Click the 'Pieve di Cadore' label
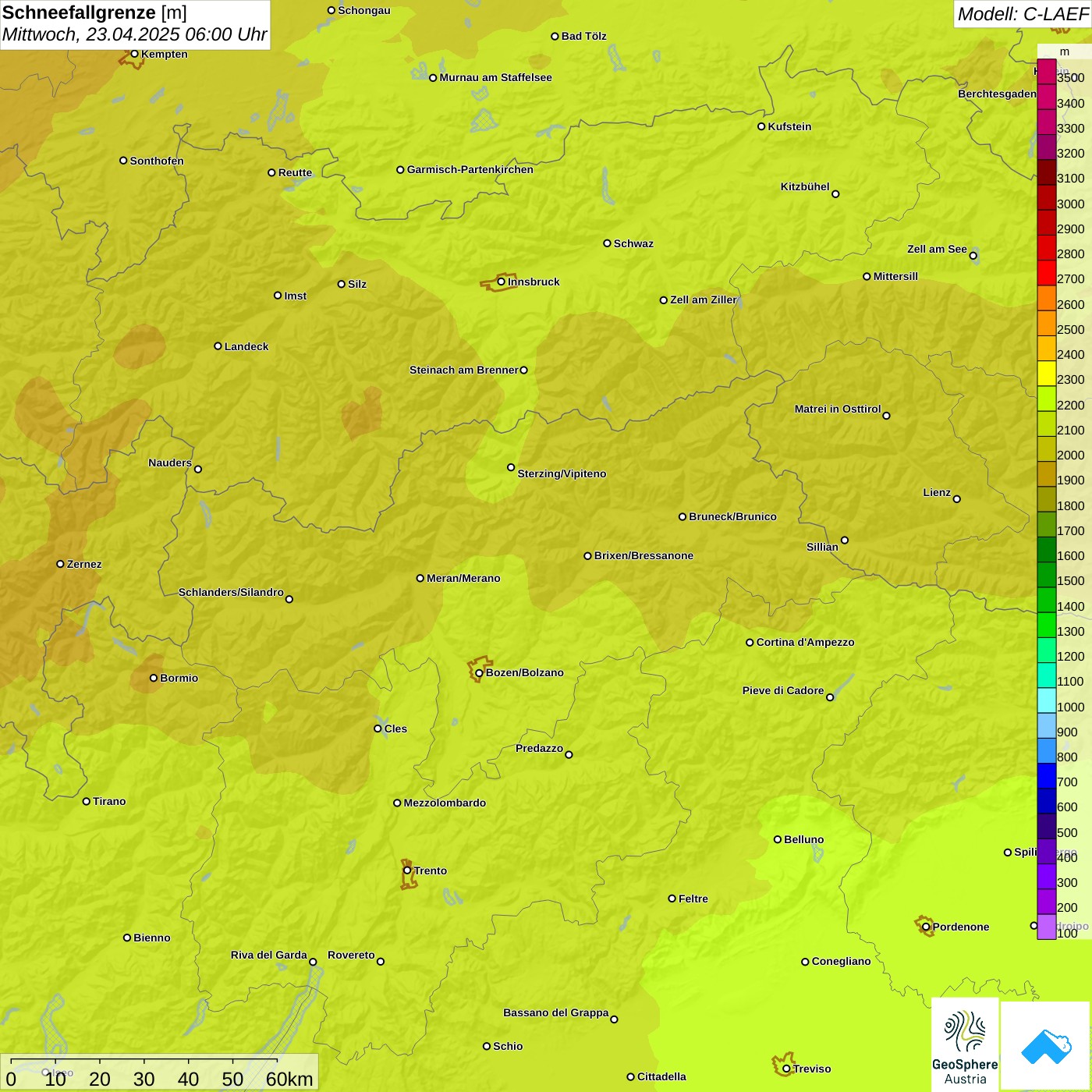Viewport: 1092px width, 1092px height. point(783,690)
